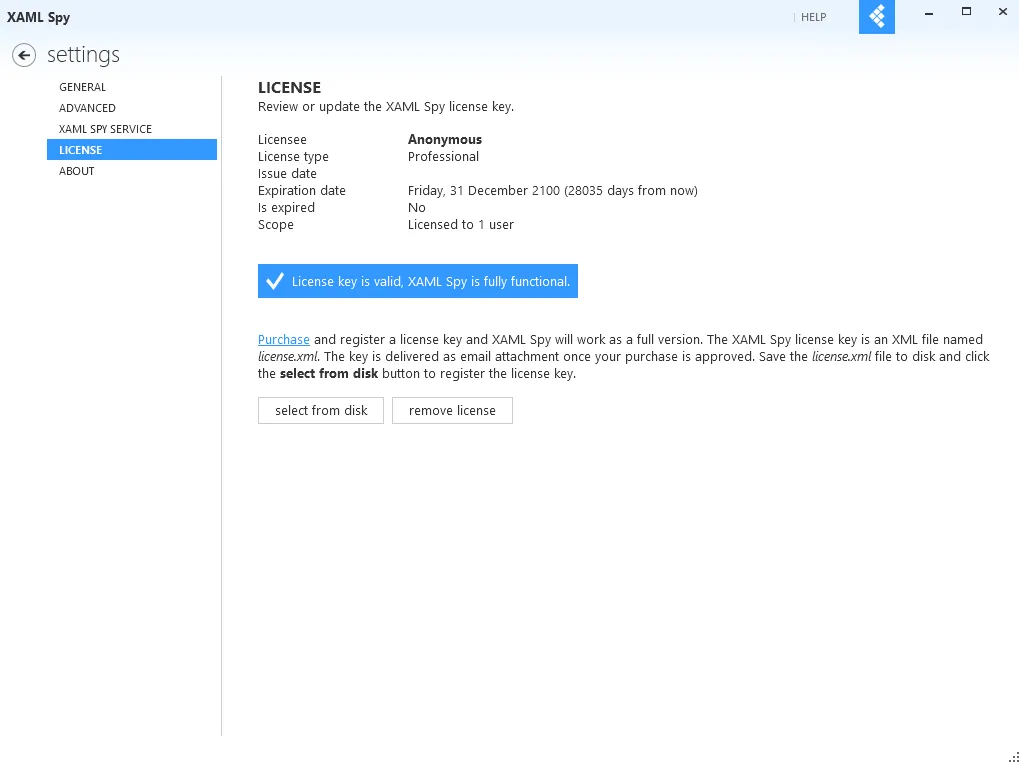Click the settings page heading

pyautogui.click(x=83, y=55)
